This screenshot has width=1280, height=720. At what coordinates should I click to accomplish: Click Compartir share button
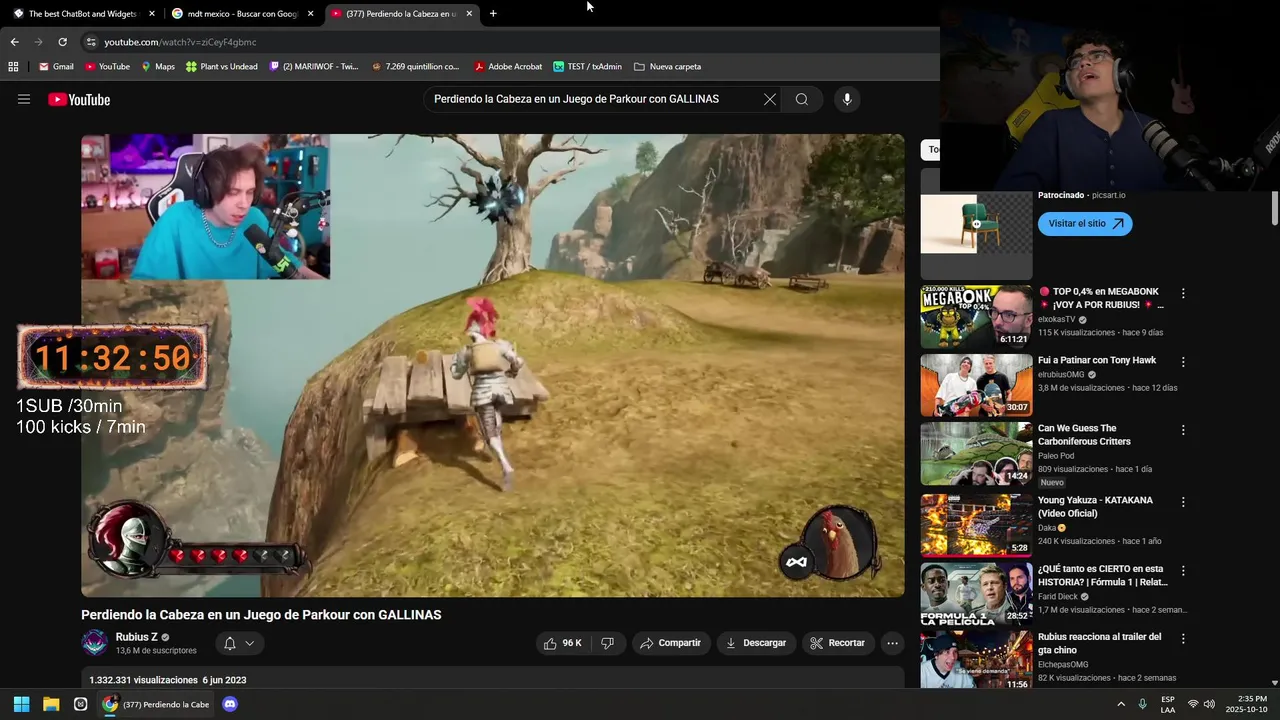[670, 643]
